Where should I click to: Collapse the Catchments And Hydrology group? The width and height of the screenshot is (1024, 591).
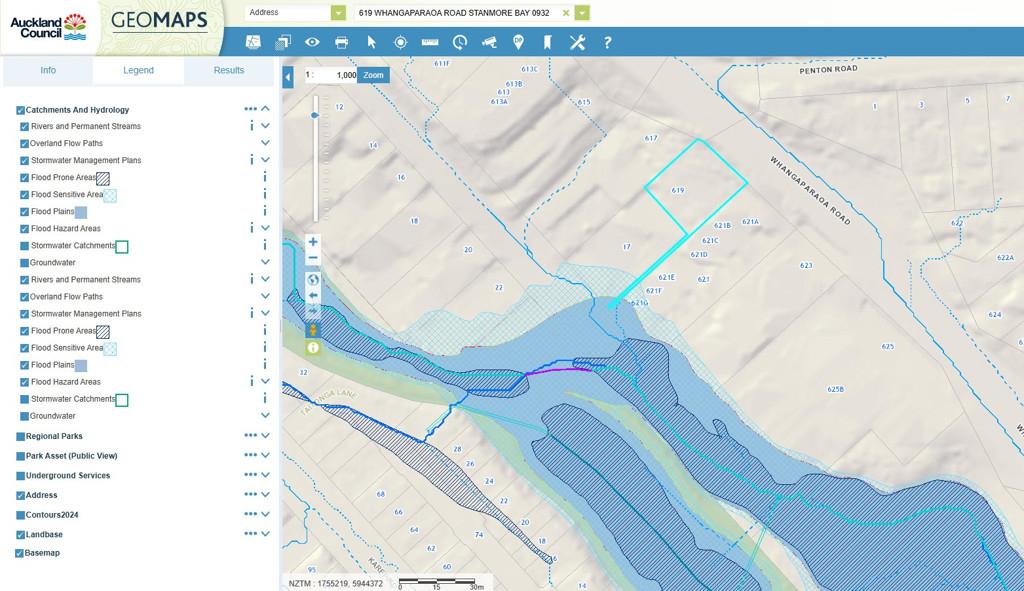tap(266, 109)
